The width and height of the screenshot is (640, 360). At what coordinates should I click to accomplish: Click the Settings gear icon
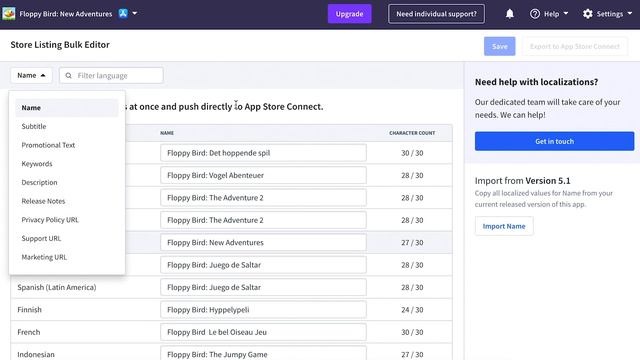[588, 14]
